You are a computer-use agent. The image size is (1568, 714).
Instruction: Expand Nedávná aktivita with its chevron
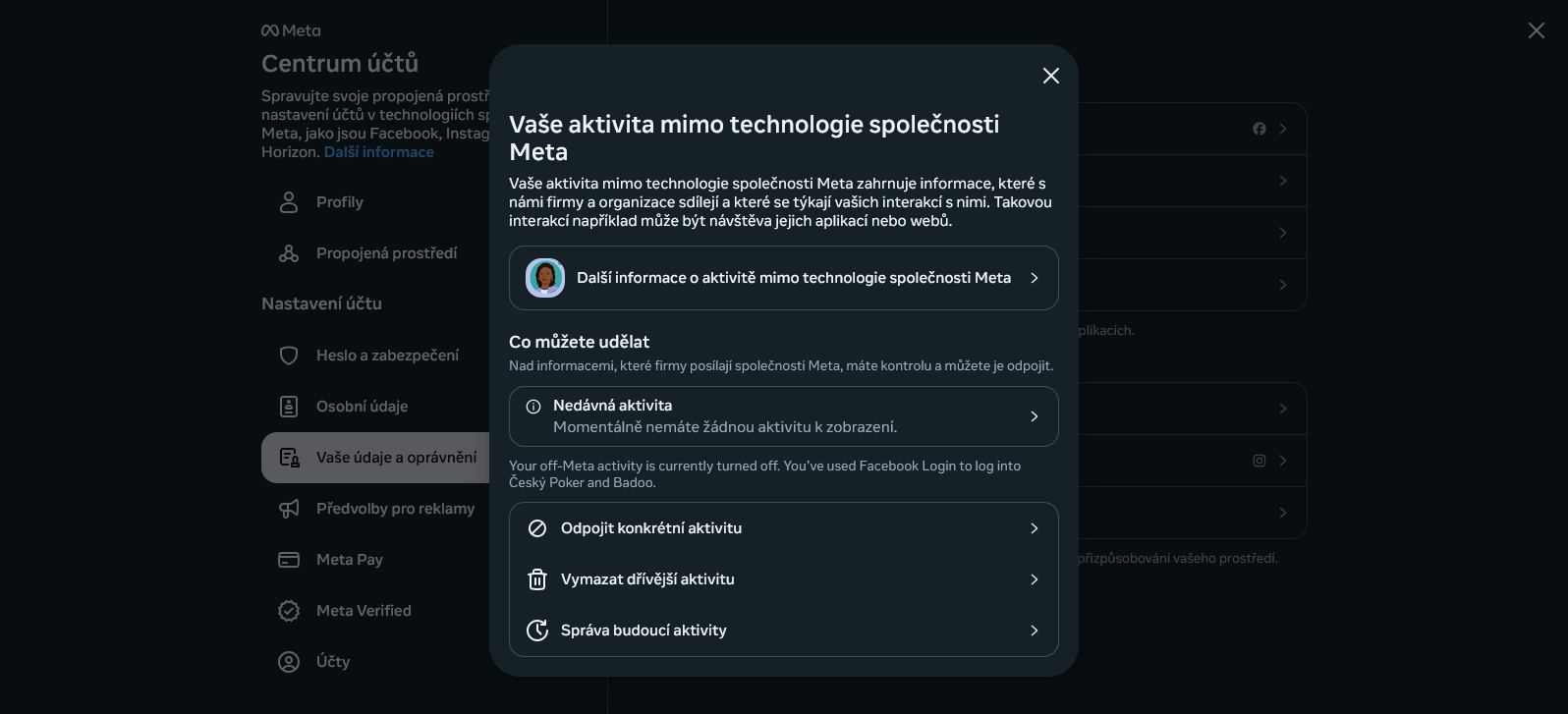1034,416
